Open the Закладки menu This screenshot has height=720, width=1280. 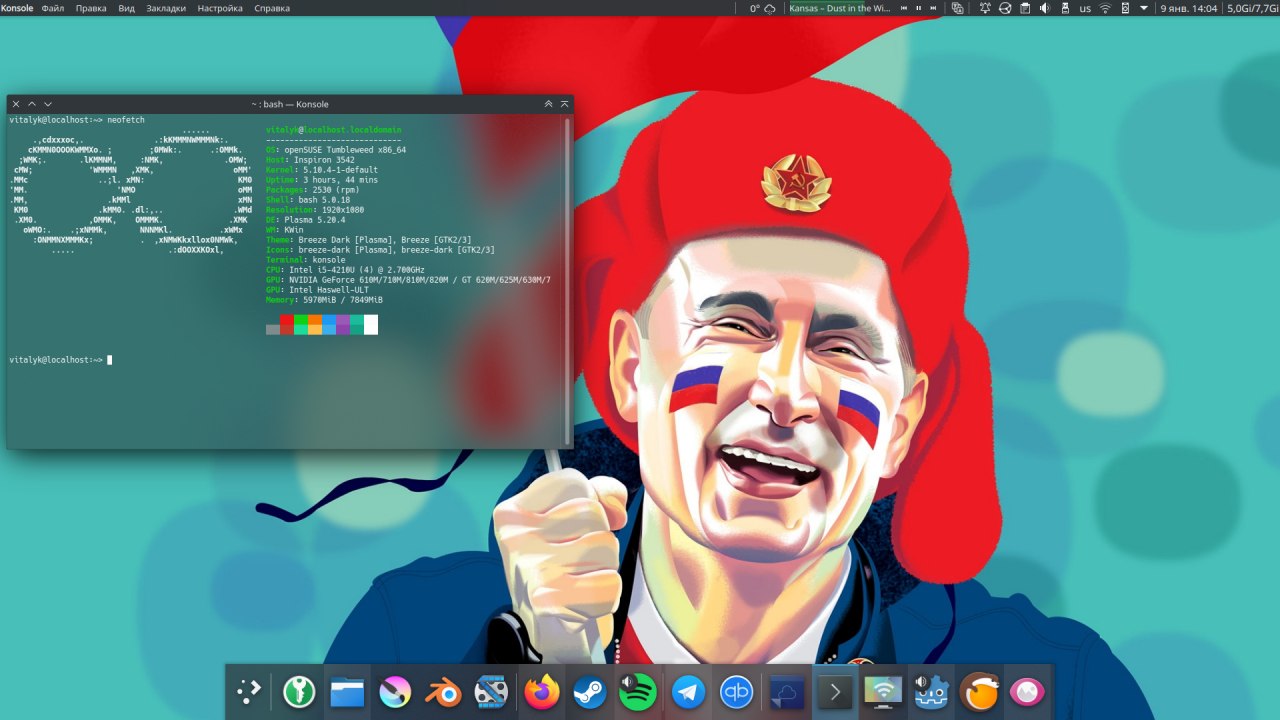coord(166,8)
